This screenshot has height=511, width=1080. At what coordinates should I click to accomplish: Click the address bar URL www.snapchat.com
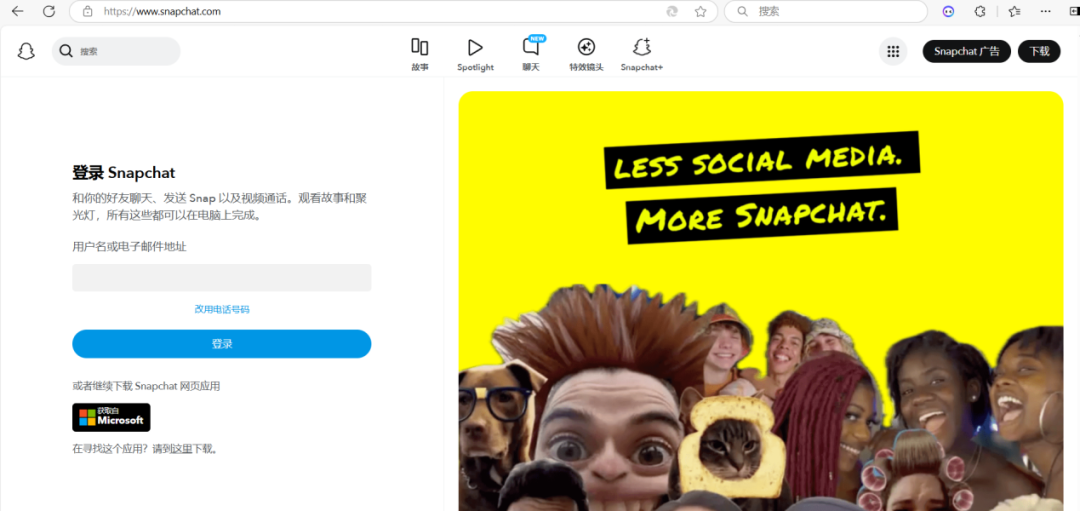point(163,12)
